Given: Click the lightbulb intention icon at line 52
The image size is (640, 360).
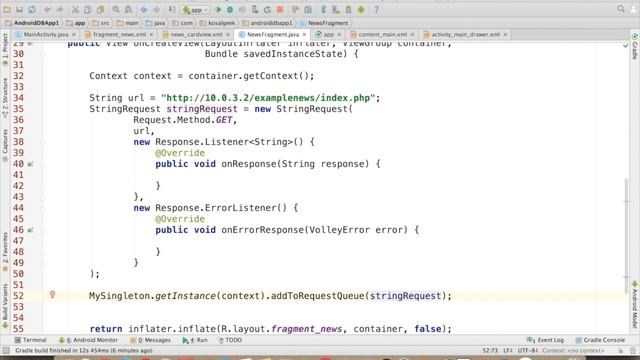Looking at the screenshot, I should (52, 294).
